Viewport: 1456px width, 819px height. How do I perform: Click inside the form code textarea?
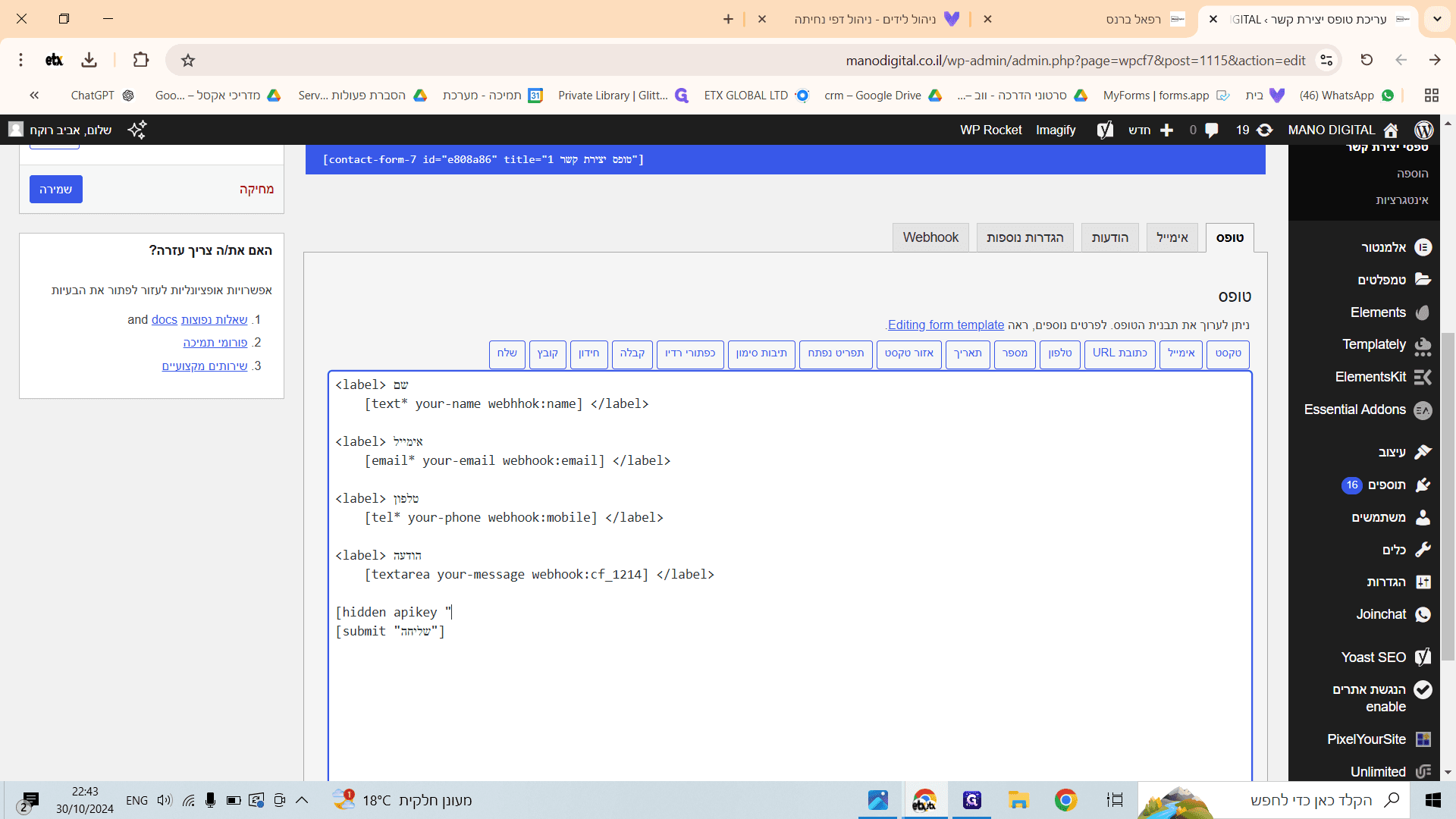tap(789, 576)
